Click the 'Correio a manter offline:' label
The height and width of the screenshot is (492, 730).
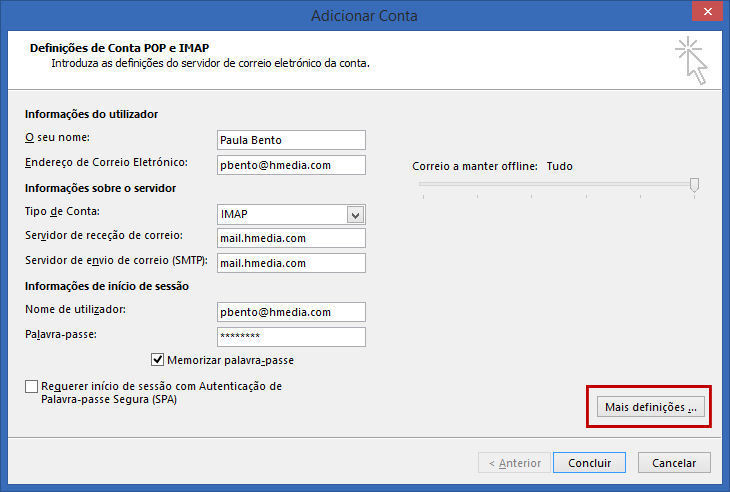[475, 166]
